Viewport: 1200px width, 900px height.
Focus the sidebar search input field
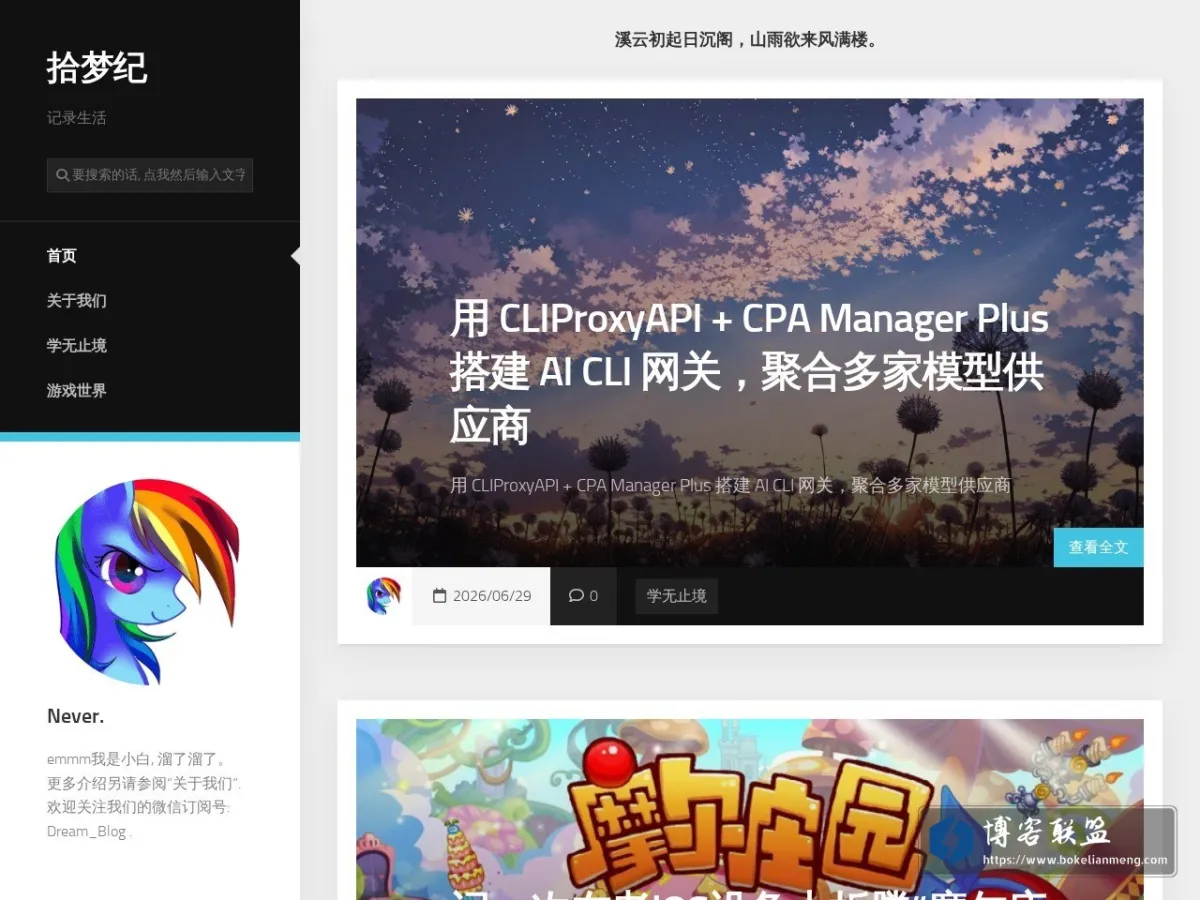click(150, 175)
